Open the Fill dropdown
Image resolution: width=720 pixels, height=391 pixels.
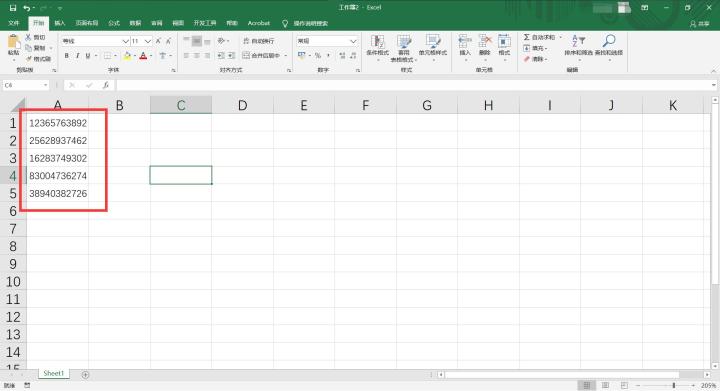535,48
